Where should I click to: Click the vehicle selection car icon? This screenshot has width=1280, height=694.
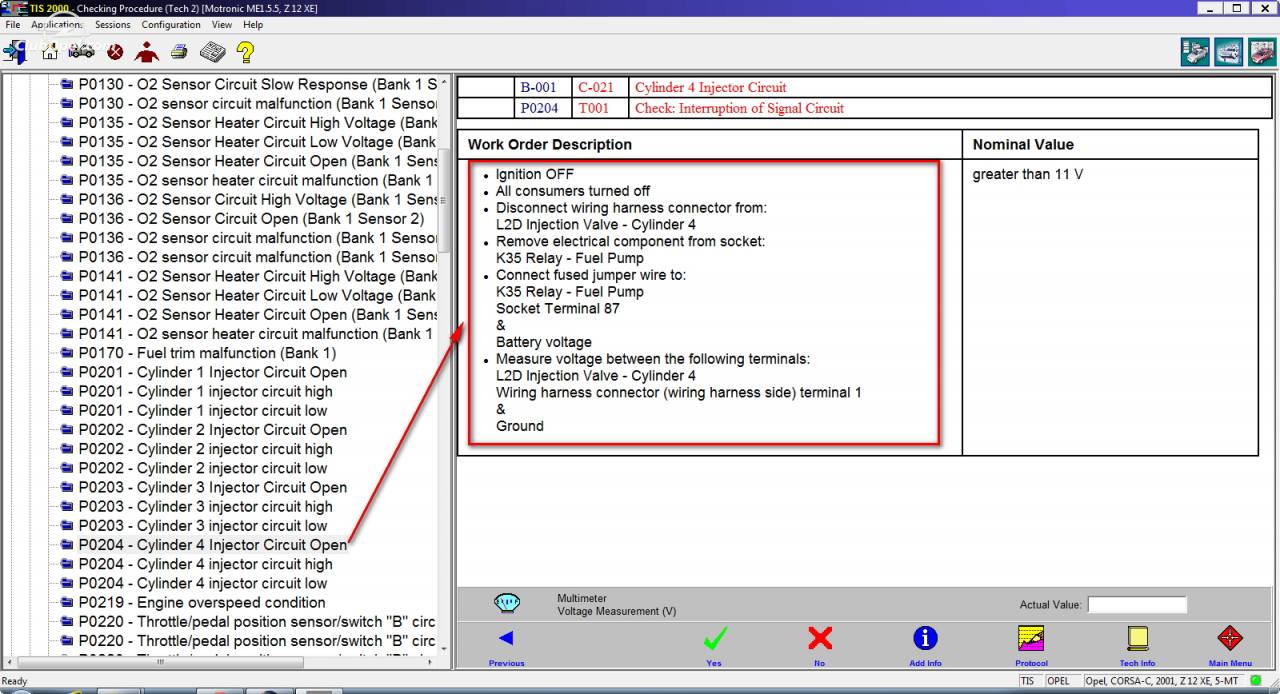[81, 52]
